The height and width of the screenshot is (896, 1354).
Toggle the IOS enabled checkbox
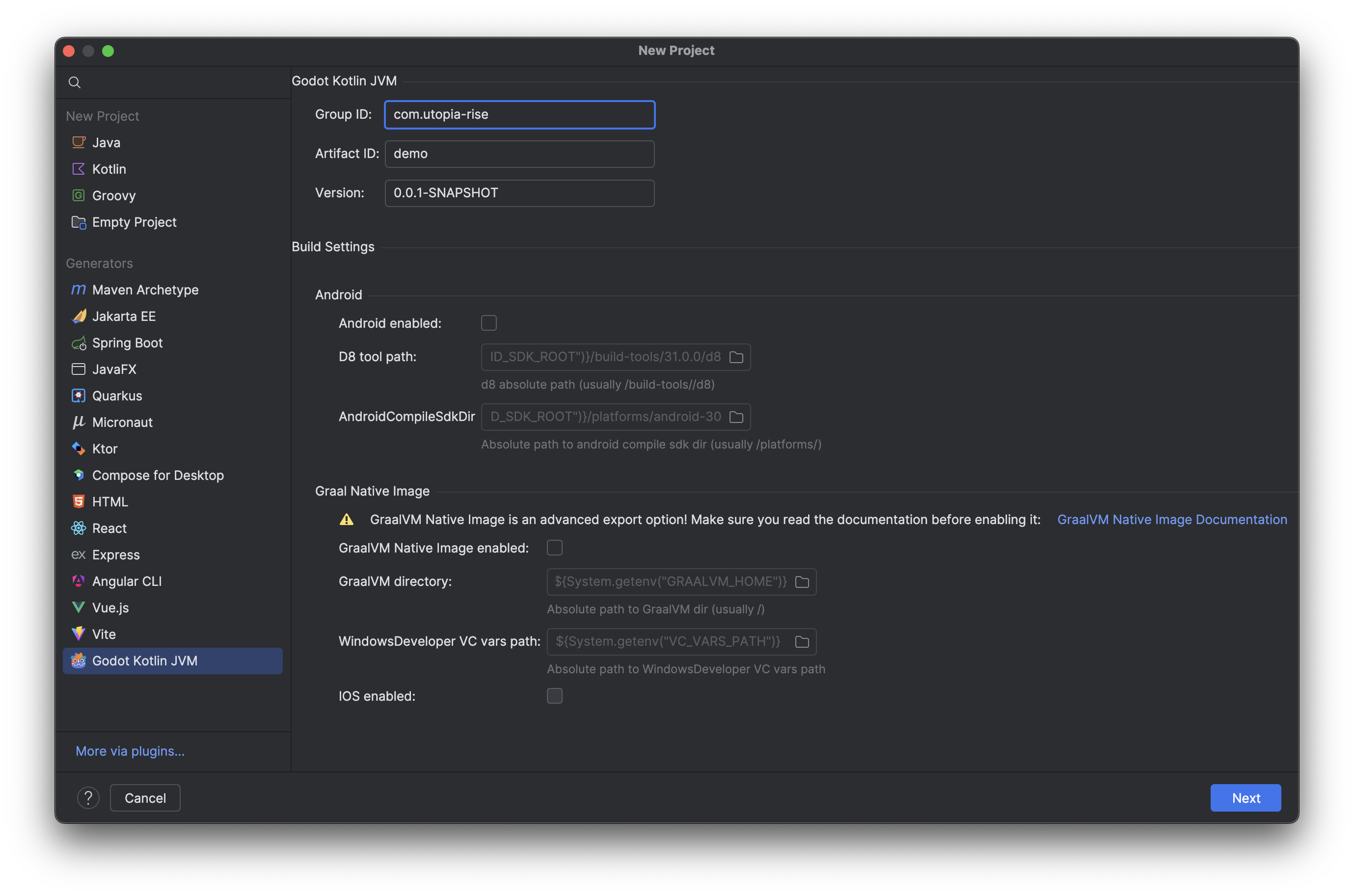(x=554, y=696)
